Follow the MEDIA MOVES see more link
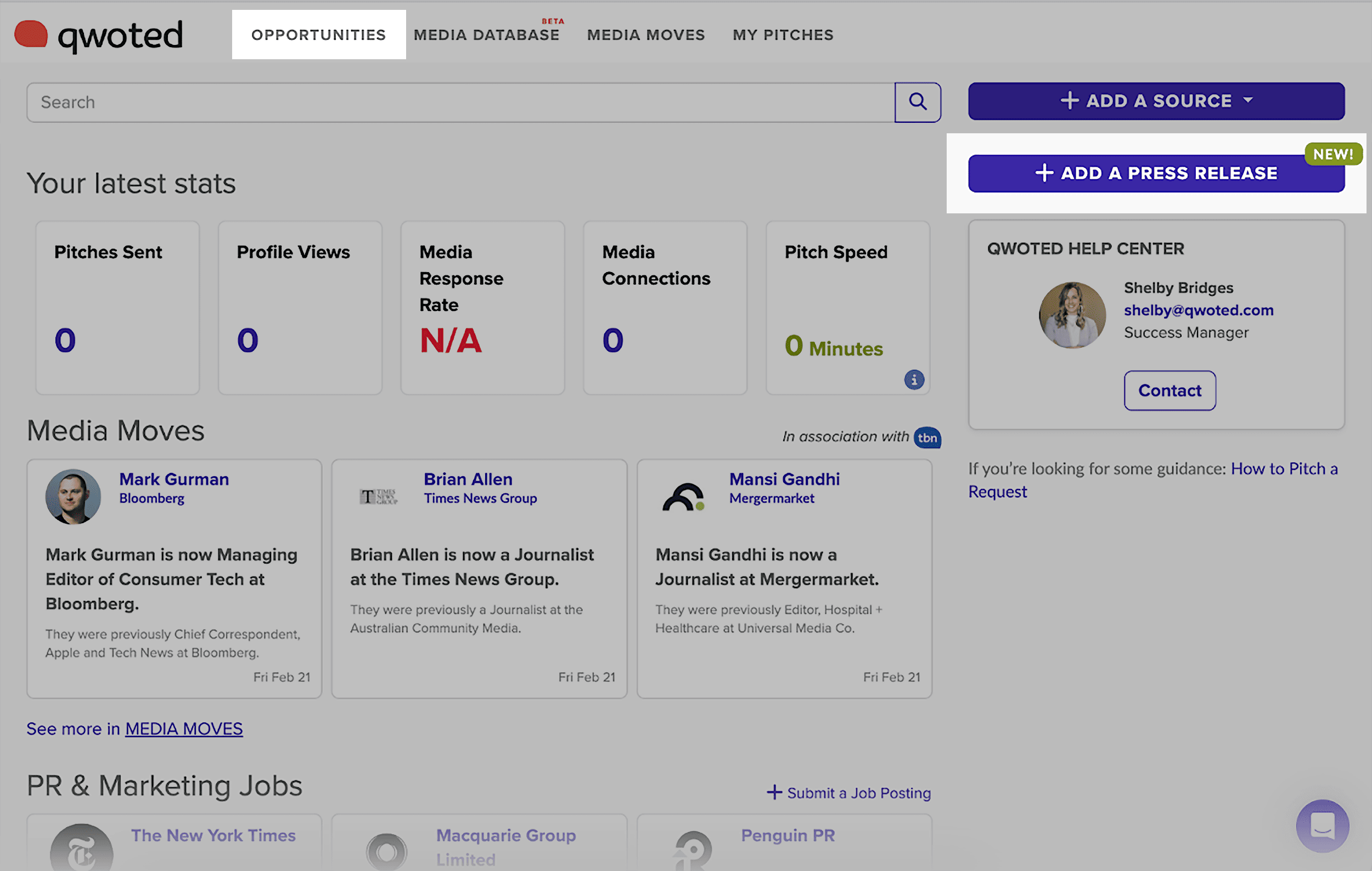This screenshot has width=1372, height=871. (184, 729)
